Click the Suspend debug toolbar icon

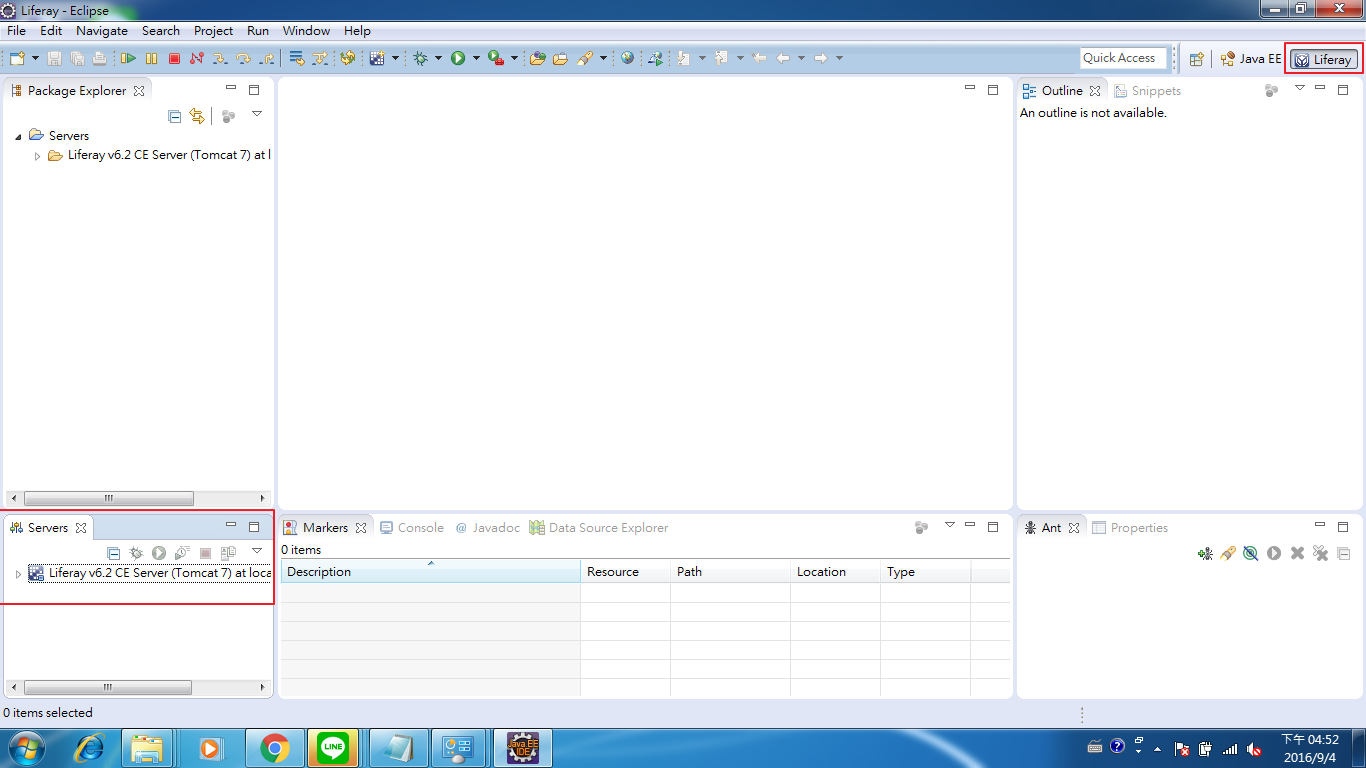(x=151, y=59)
